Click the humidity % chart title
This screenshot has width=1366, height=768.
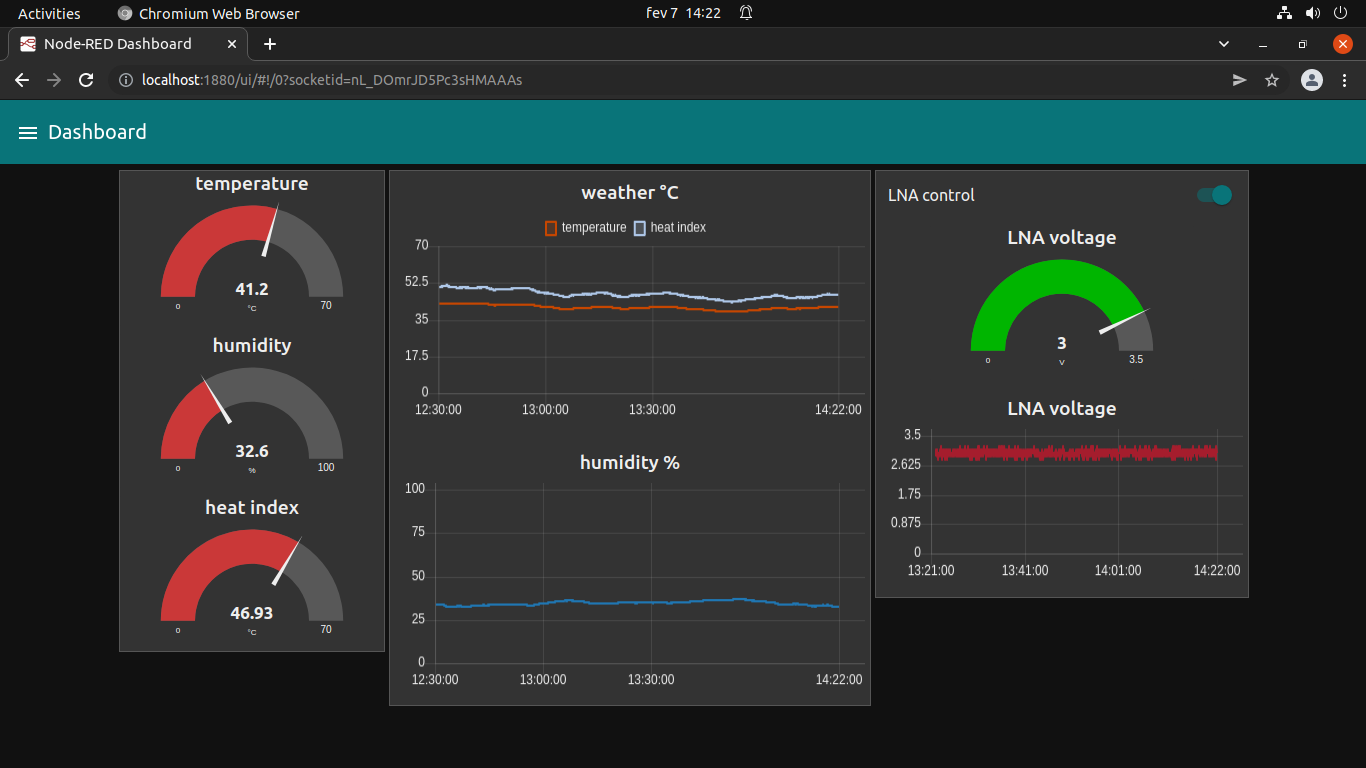(630, 462)
